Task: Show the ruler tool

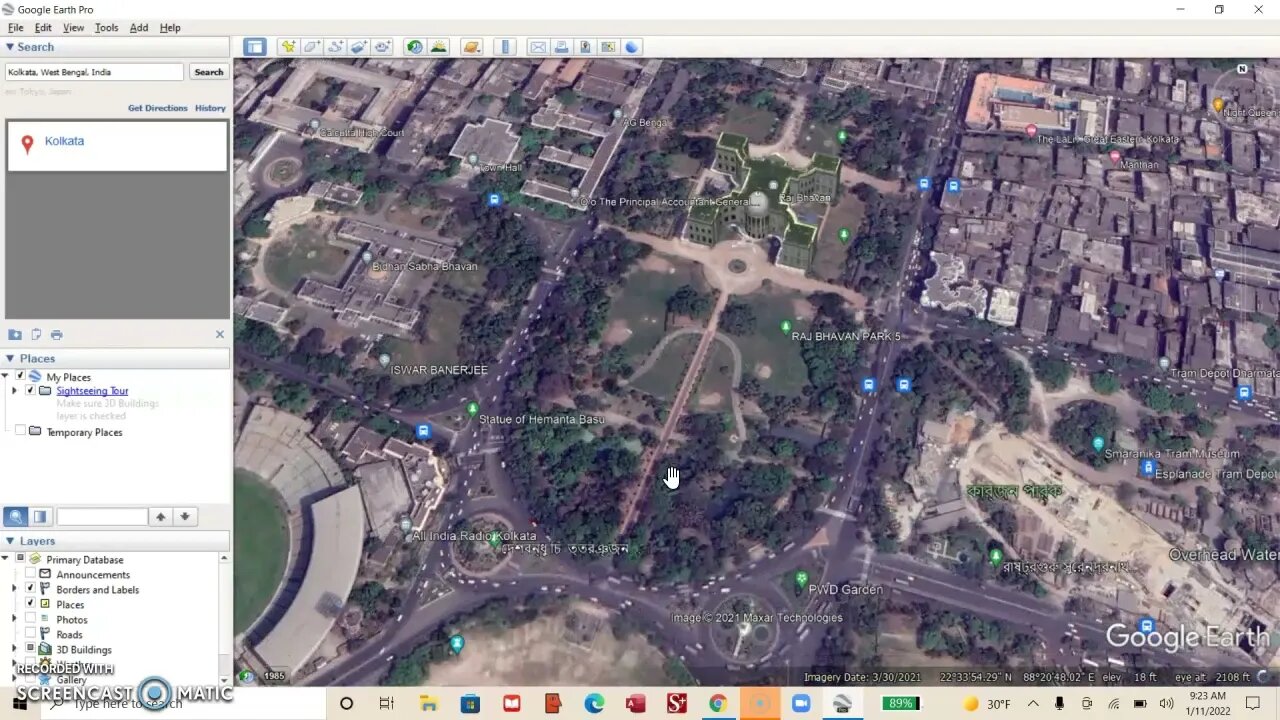Action: pyautogui.click(x=505, y=47)
